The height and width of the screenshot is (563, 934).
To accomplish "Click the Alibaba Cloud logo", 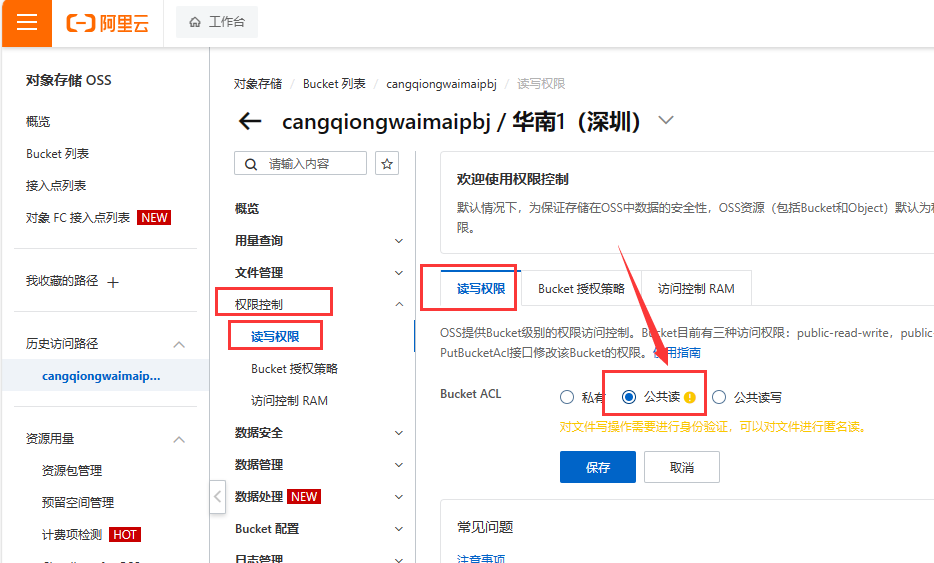I will click(107, 23).
